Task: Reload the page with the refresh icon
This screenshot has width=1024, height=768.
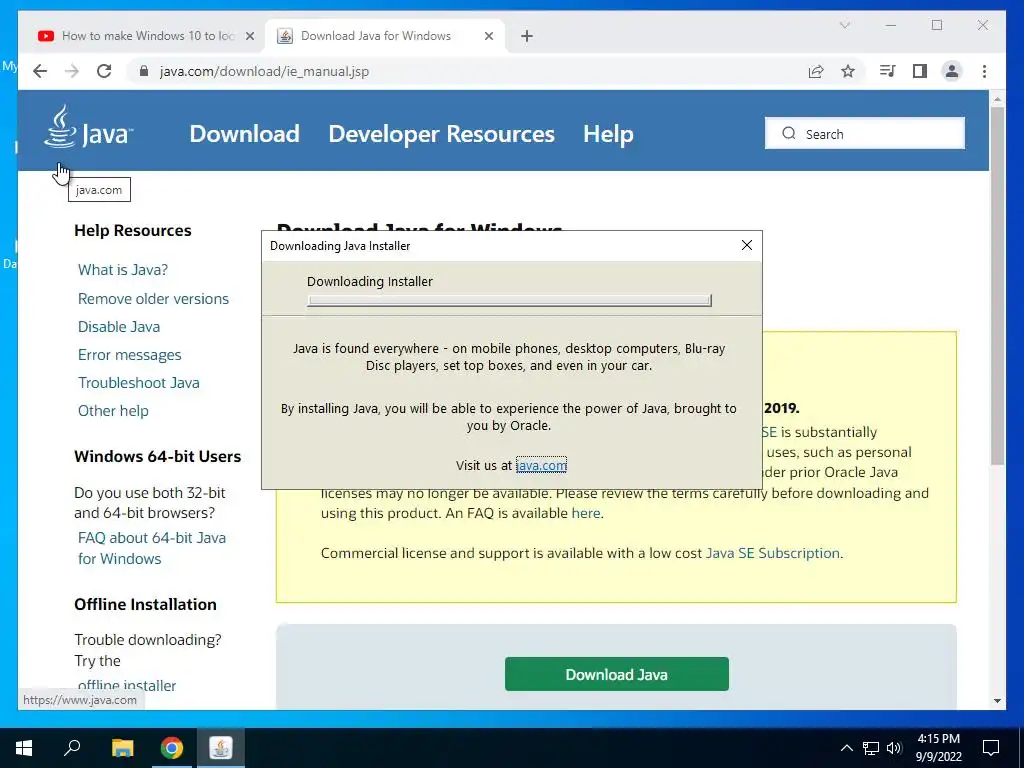Action: pyautogui.click(x=104, y=71)
